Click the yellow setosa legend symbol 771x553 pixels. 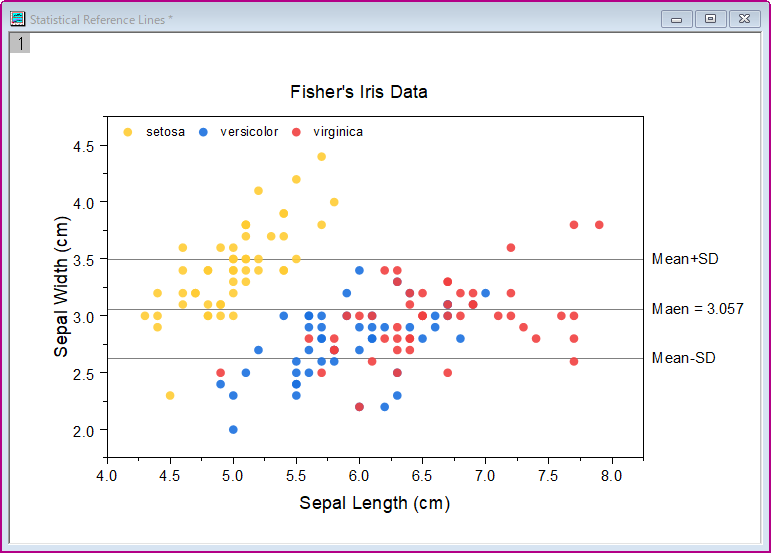[128, 132]
